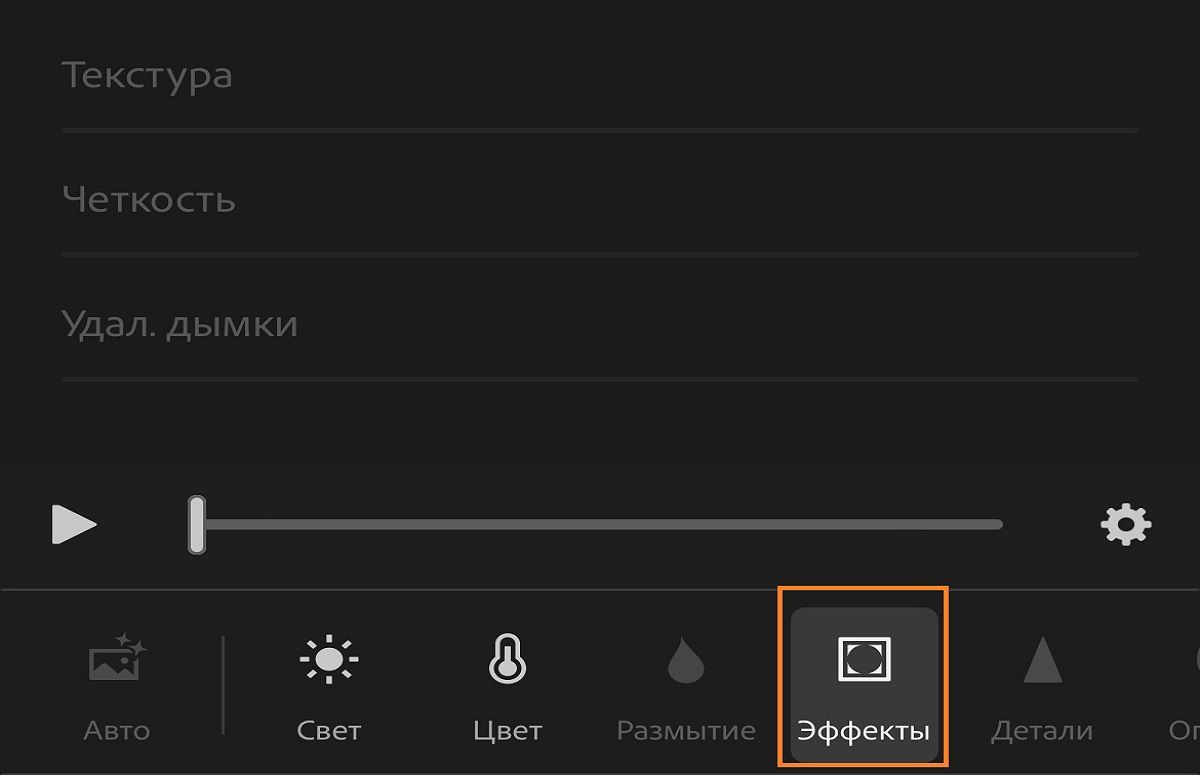Viewport: 1200px width, 775px height.
Task: Adjust the Текстура slider
Action: click(600, 127)
